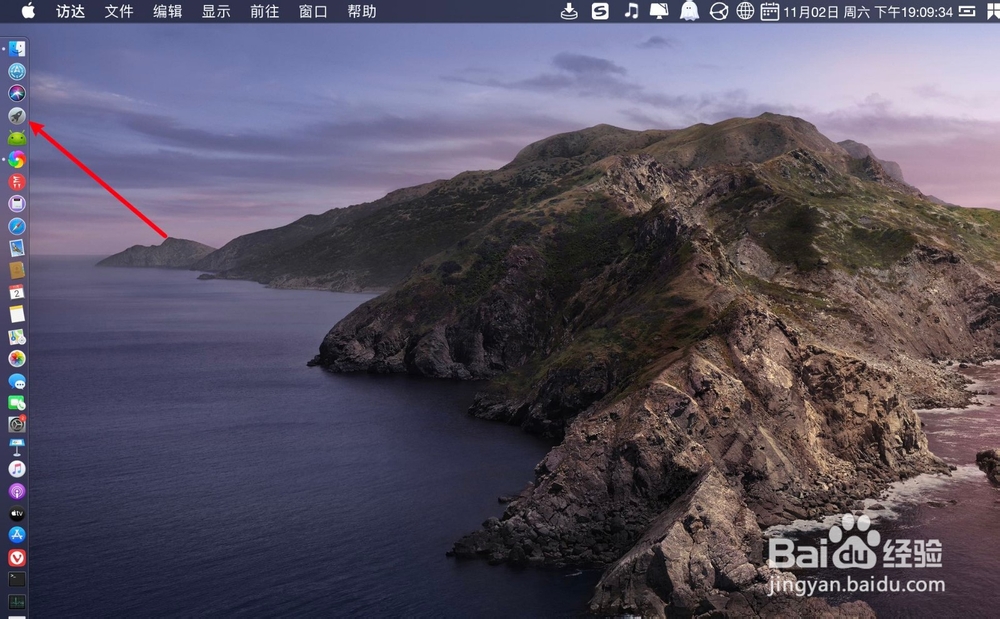Open the Music app in dock
The image size is (1000, 619).
(17, 469)
